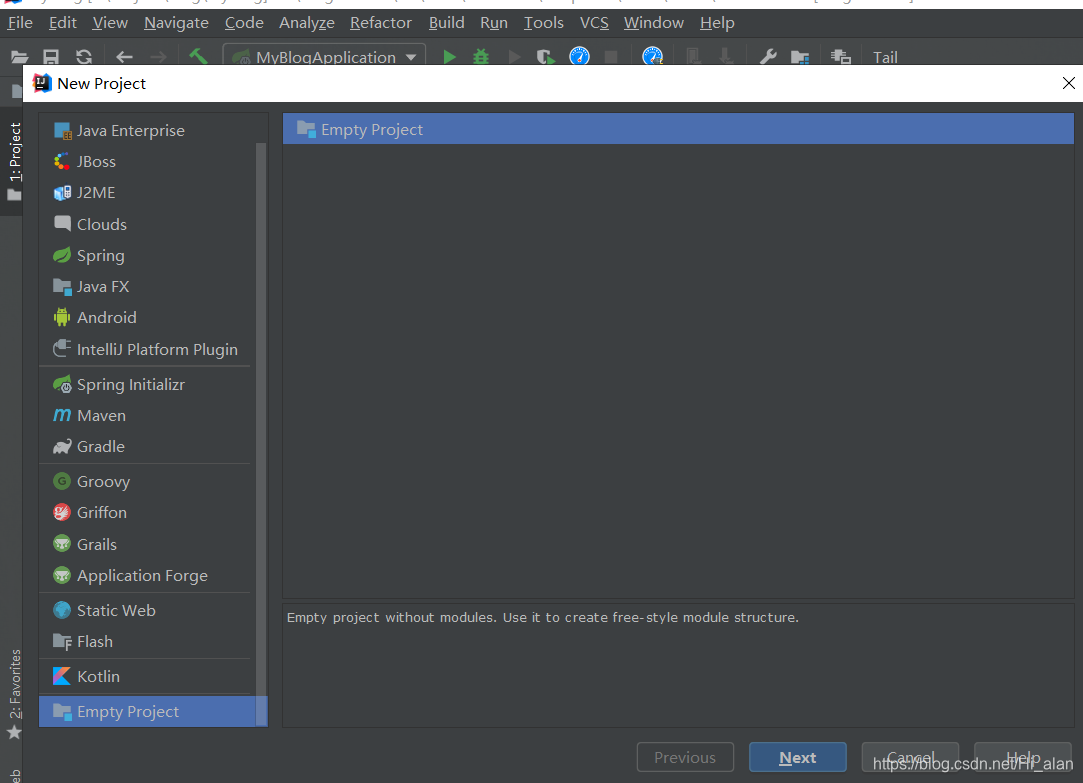This screenshot has width=1083, height=783.
Task: Select Java FX project type
Action: 145,287
